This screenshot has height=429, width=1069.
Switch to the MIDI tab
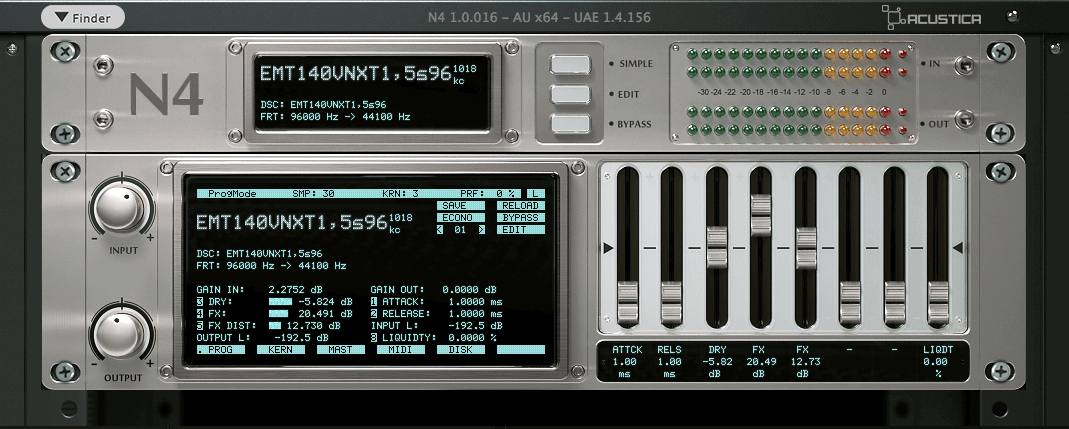pos(401,349)
